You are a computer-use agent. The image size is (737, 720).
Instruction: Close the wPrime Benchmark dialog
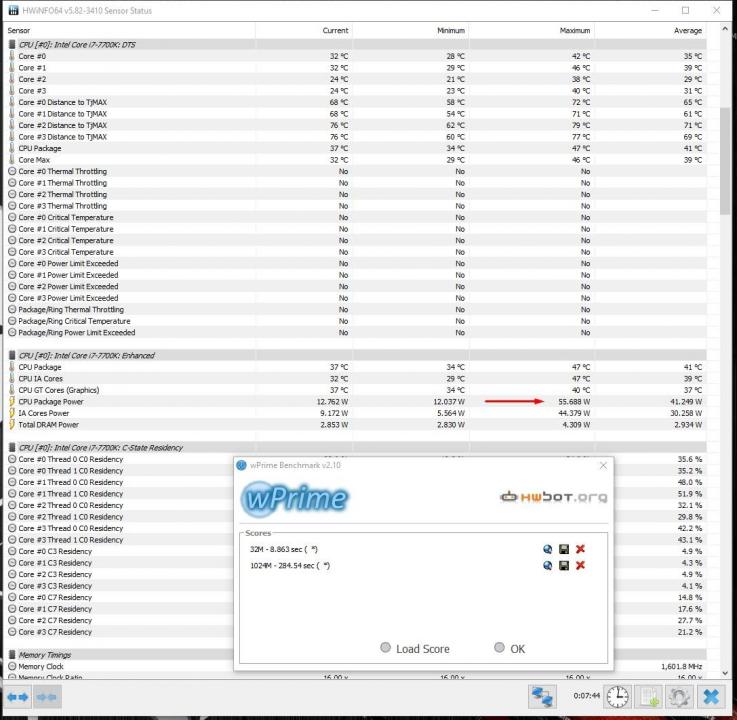pos(604,465)
